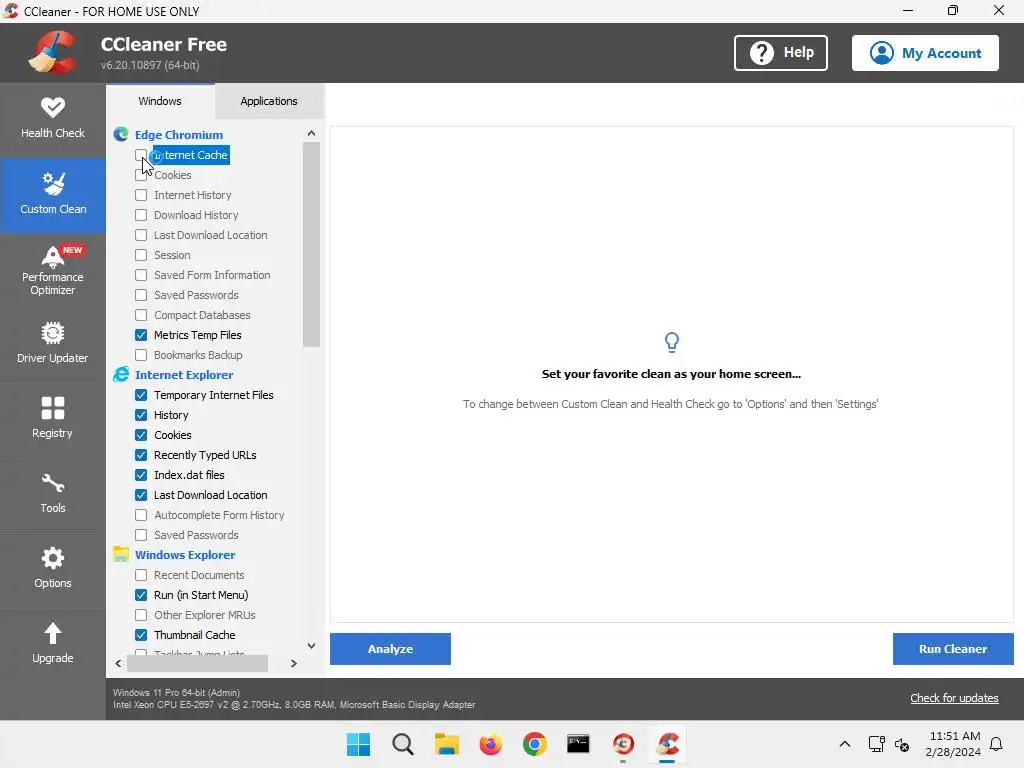Select the Saved Form Information entry
The width and height of the screenshot is (1024, 768).
[x=212, y=275]
